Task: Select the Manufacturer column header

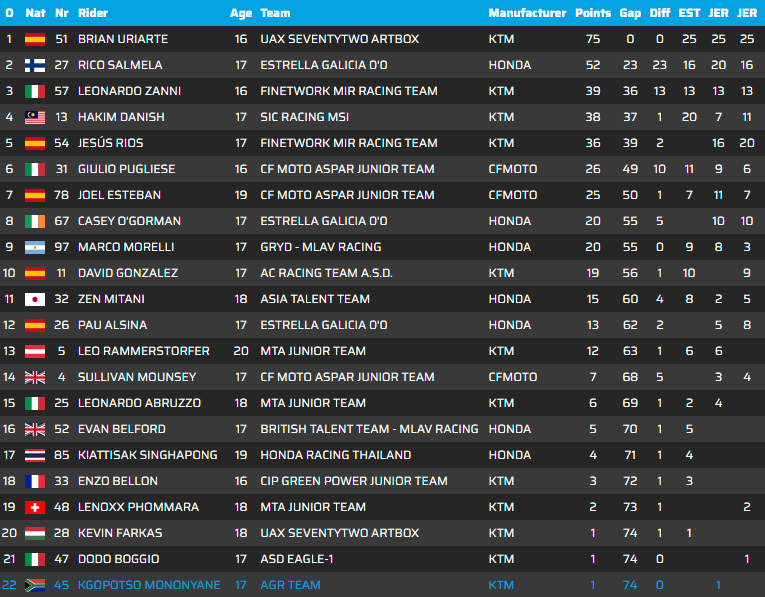Action: coord(527,13)
